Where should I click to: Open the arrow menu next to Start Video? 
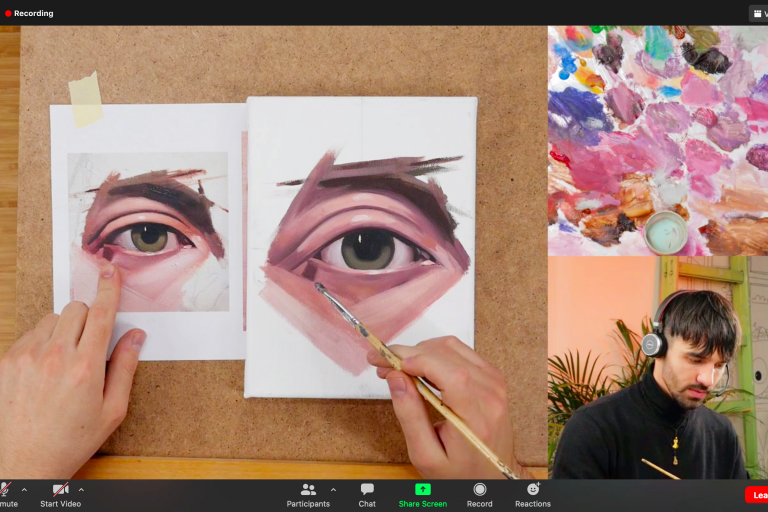pos(81,490)
